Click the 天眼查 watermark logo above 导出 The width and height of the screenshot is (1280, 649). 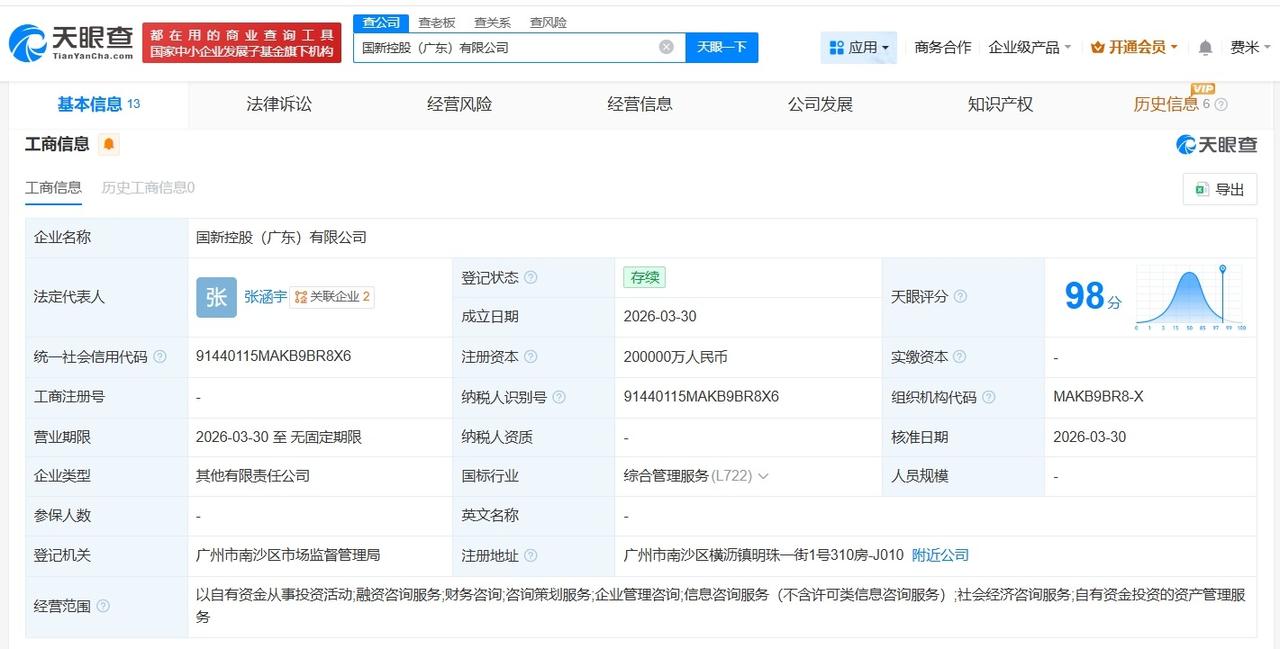[1218, 144]
